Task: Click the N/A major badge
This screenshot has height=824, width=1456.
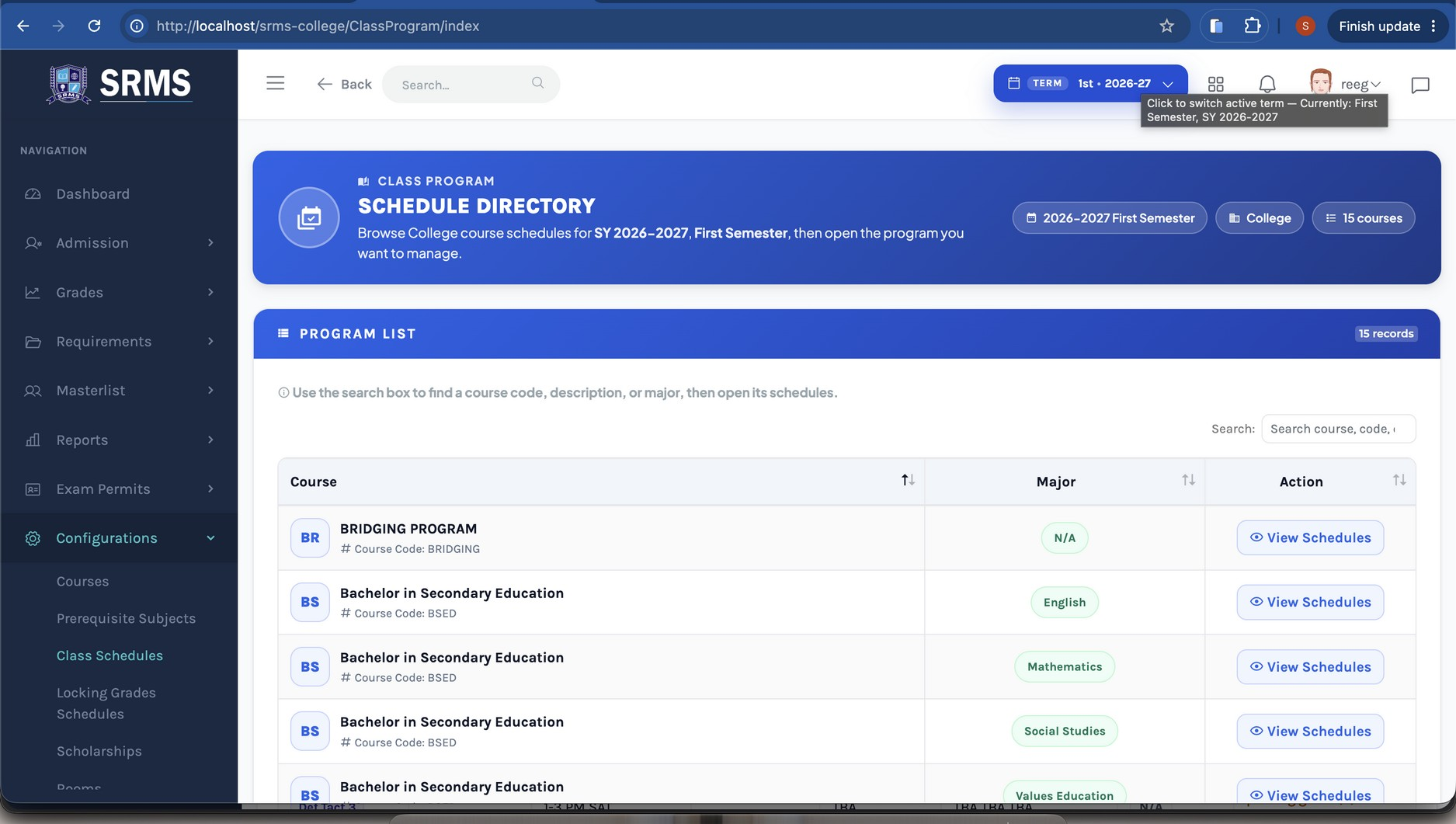Action: tap(1065, 537)
